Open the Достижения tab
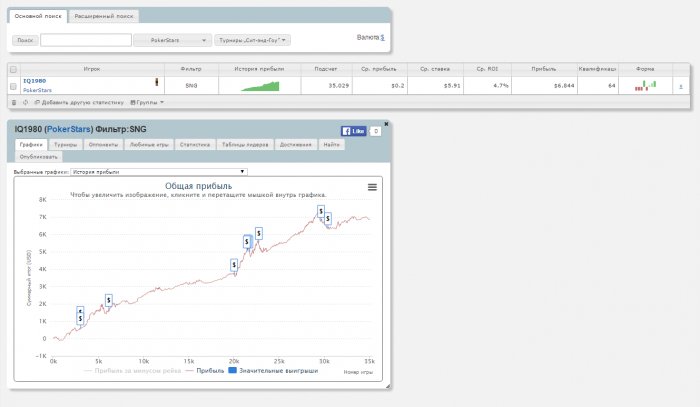 pos(296,145)
